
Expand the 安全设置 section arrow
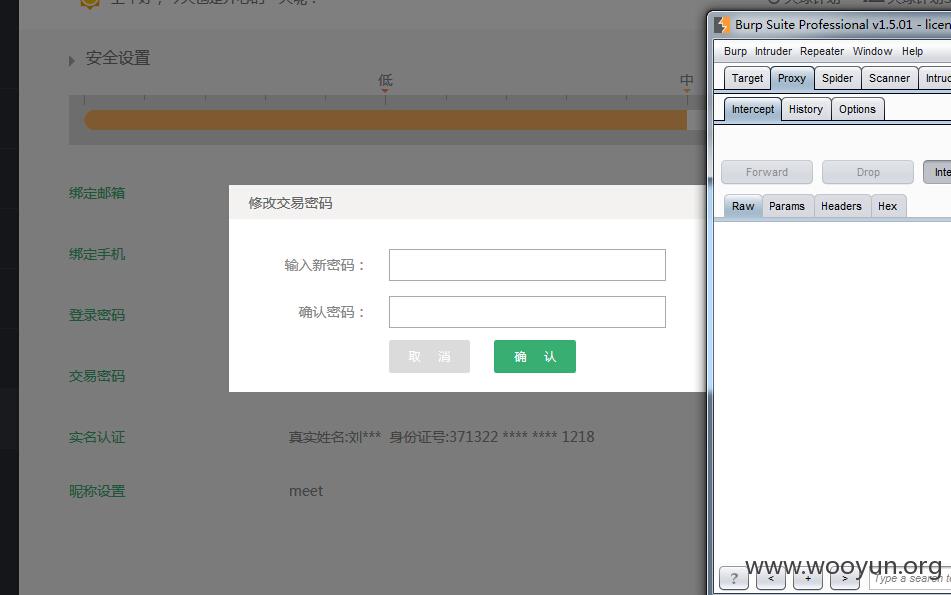72,61
